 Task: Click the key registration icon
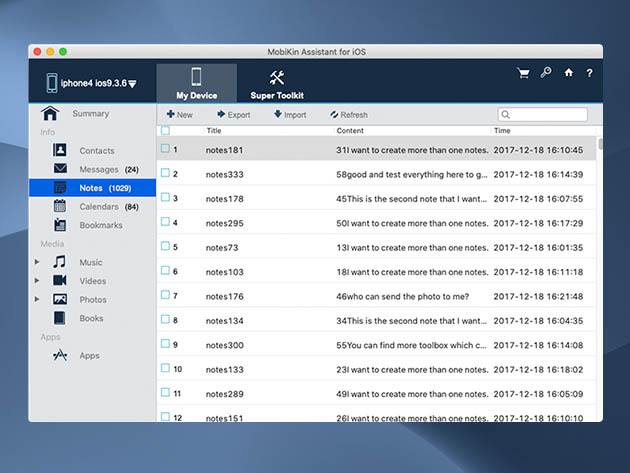[x=546, y=73]
